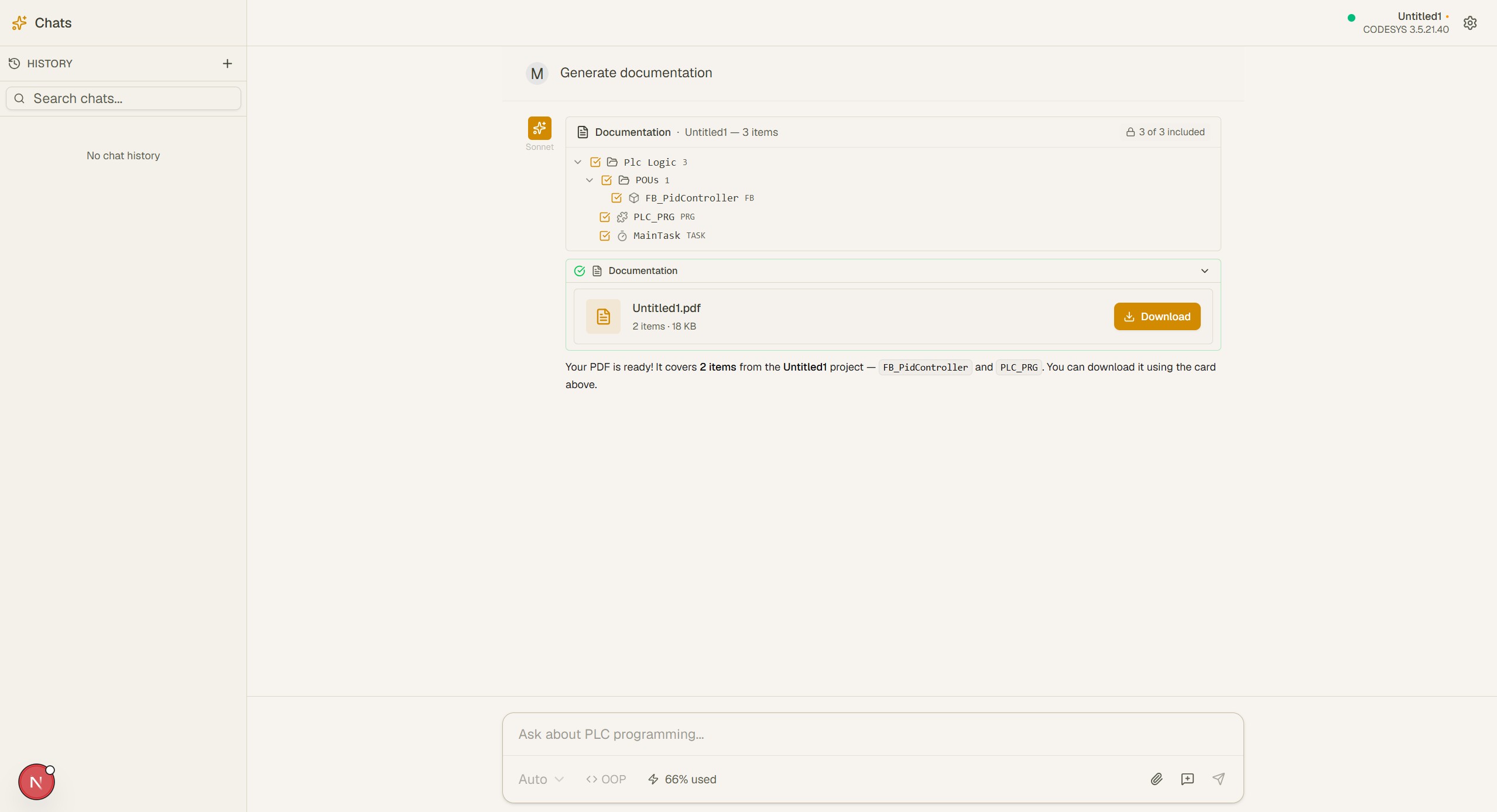1497x812 pixels.
Task: Click the Documentation header file icon
Action: click(583, 132)
